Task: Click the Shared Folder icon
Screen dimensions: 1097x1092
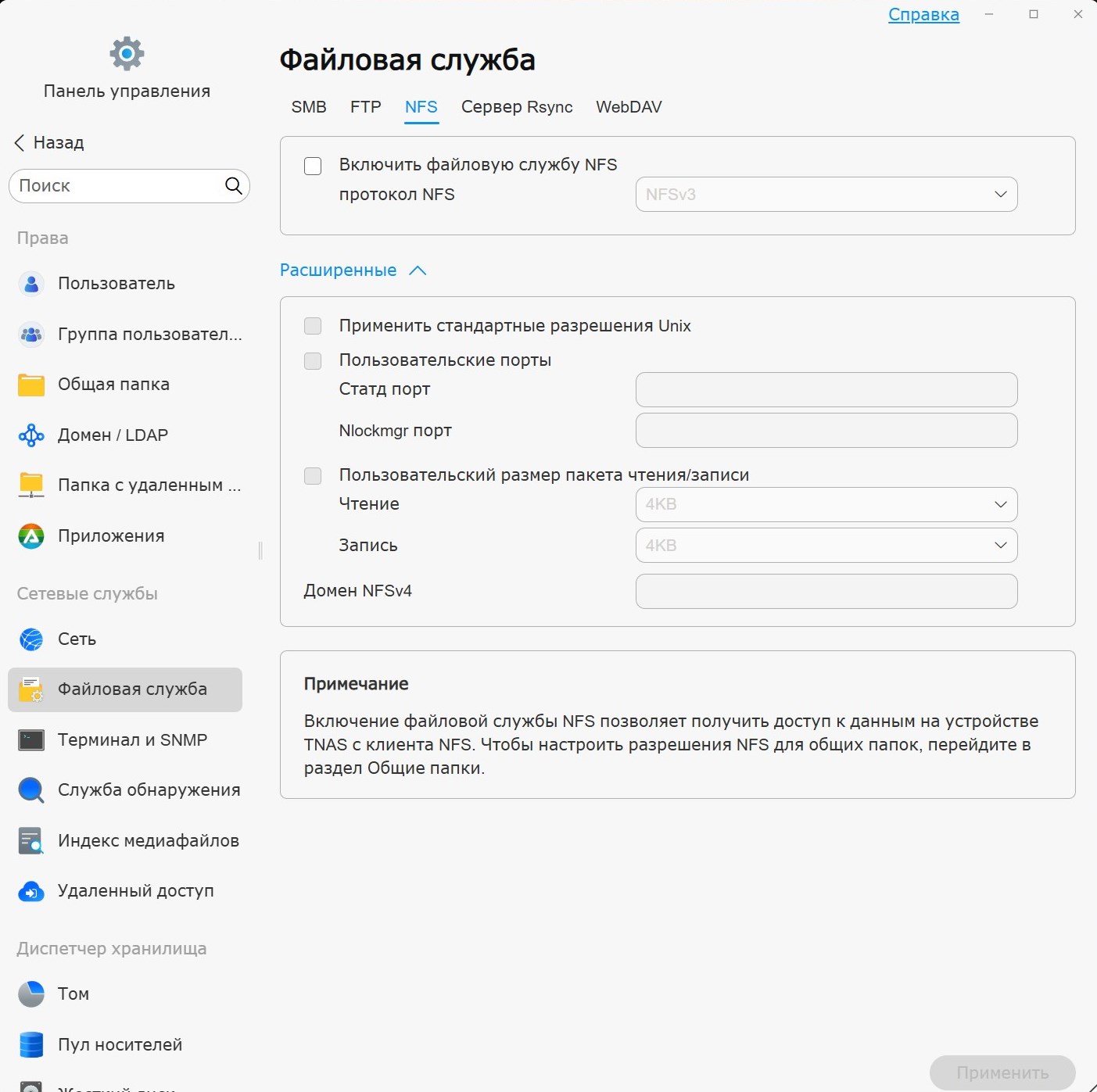Action: [x=31, y=385]
